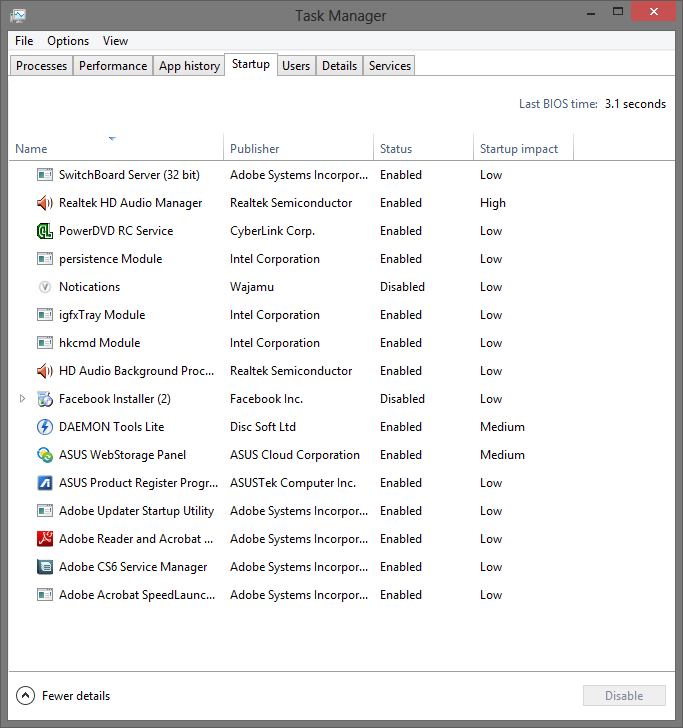Click the Adobe Reader and Acrobat red icon
This screenshot has width=683, height=728.
(45, 539)
